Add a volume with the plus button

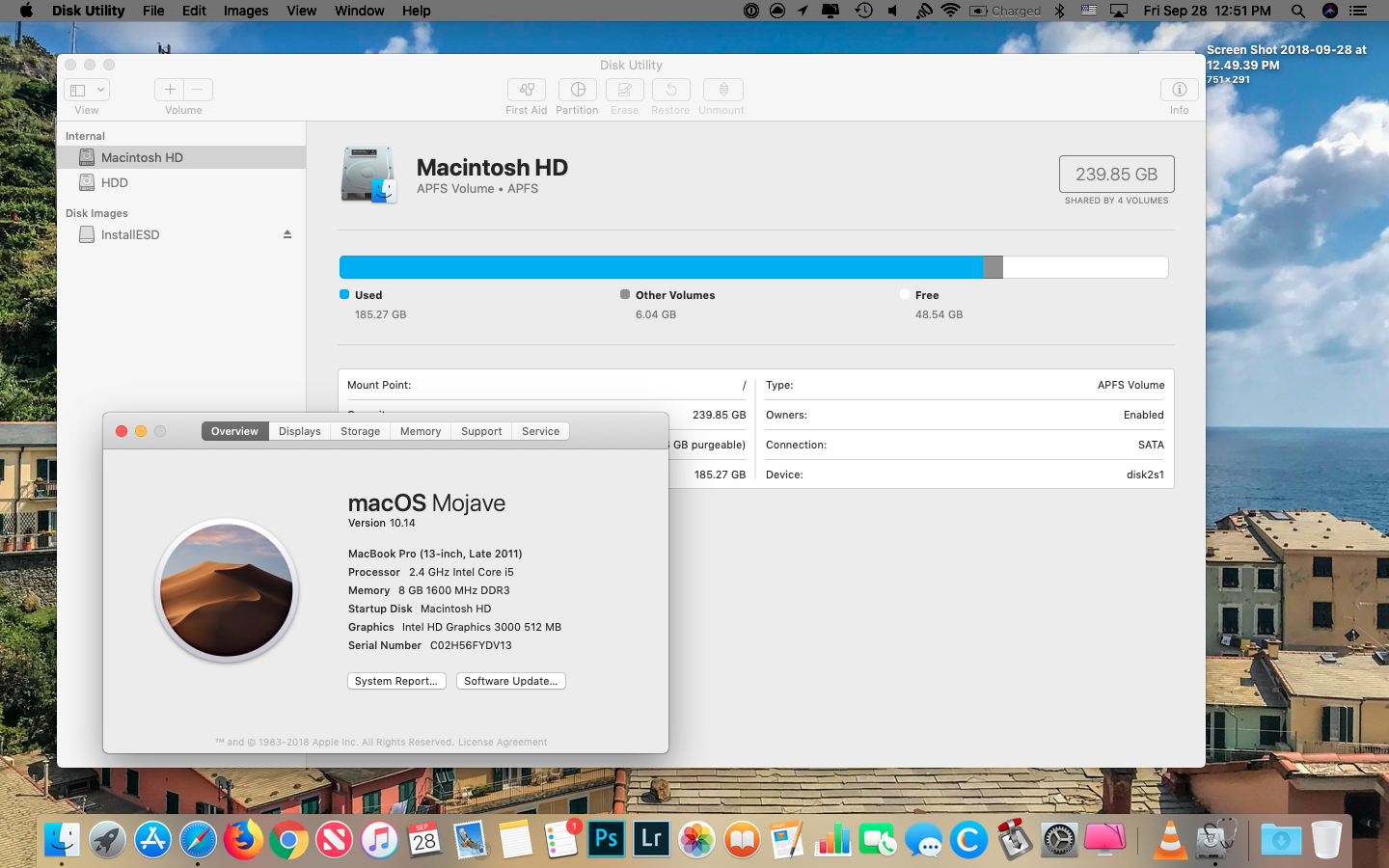pos(169,90)
